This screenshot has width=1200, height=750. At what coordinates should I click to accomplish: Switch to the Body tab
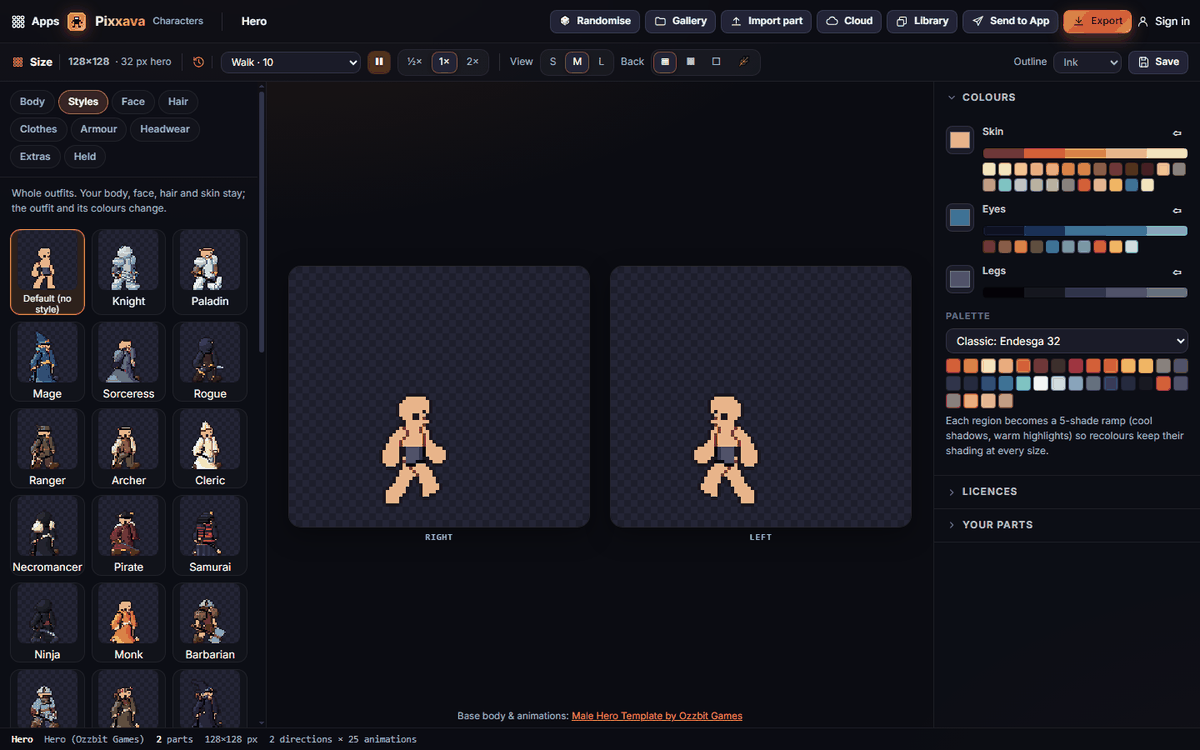[x=32, y=102]
